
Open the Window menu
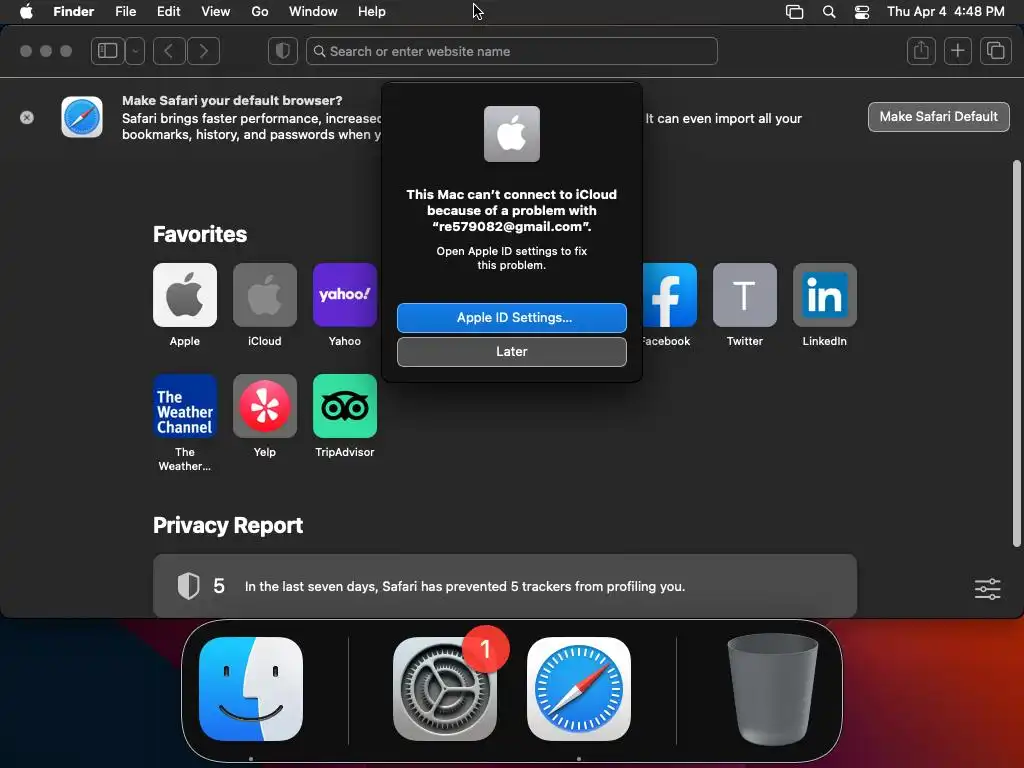313,11
